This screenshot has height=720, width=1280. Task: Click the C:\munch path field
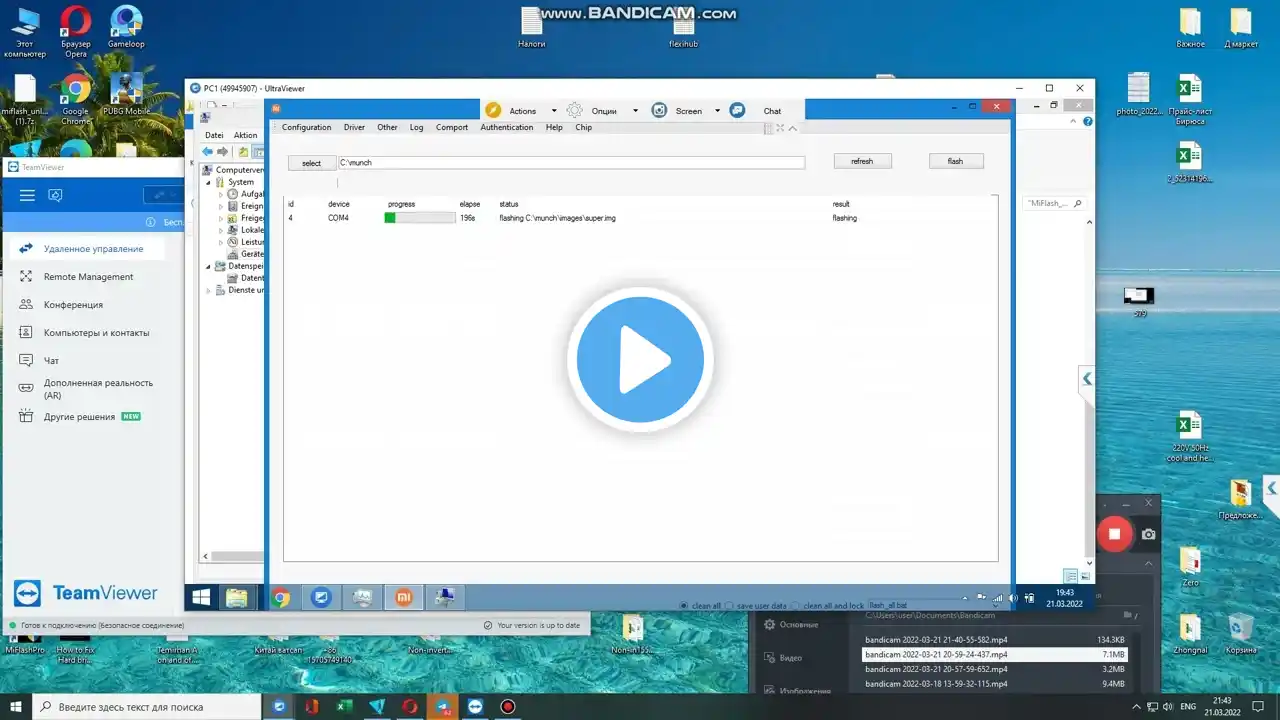tap(571, 162)
